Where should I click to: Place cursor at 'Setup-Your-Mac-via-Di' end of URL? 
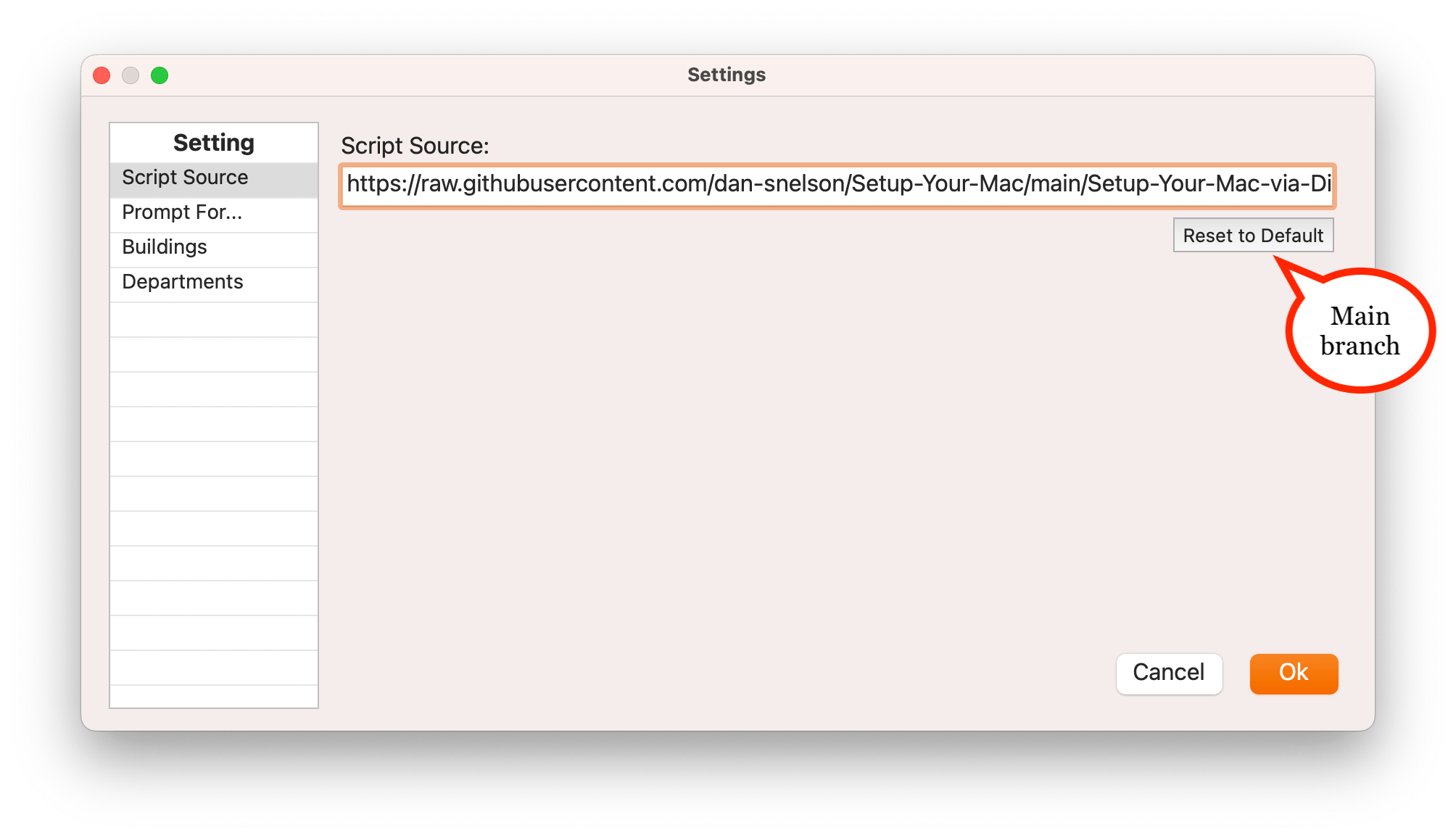(x=1331, y=185)
